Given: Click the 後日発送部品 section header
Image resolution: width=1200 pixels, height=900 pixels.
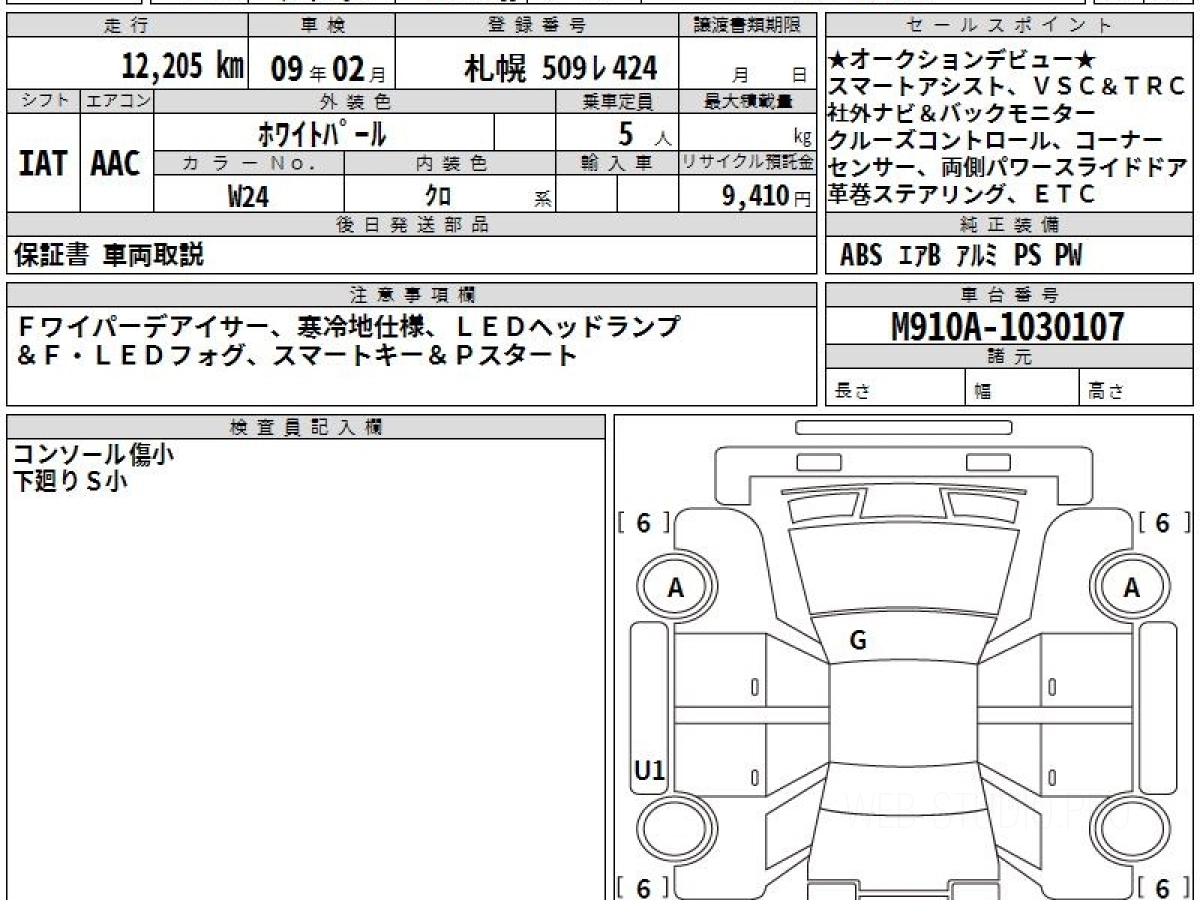Looking at the screenshot, I should 411,225.
